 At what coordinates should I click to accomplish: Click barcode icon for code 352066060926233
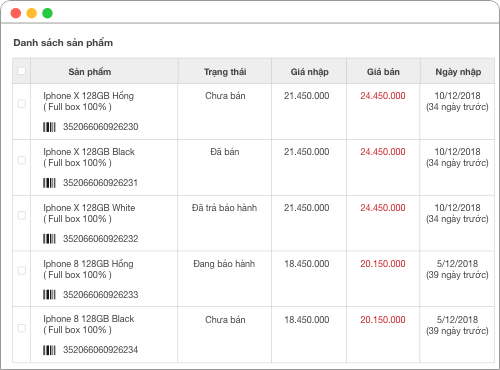[49, 295]
